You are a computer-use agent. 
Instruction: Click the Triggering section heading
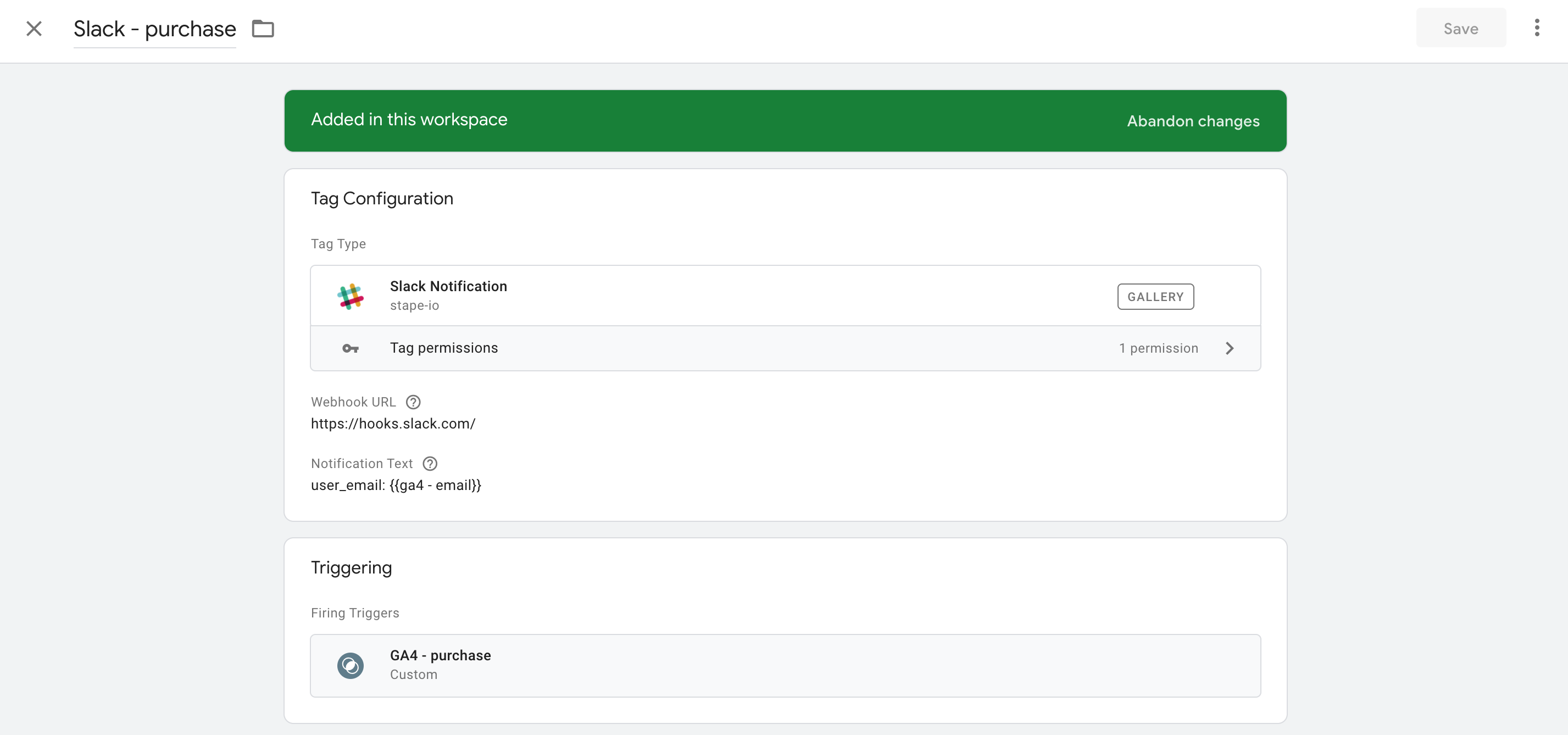point(351,567)
